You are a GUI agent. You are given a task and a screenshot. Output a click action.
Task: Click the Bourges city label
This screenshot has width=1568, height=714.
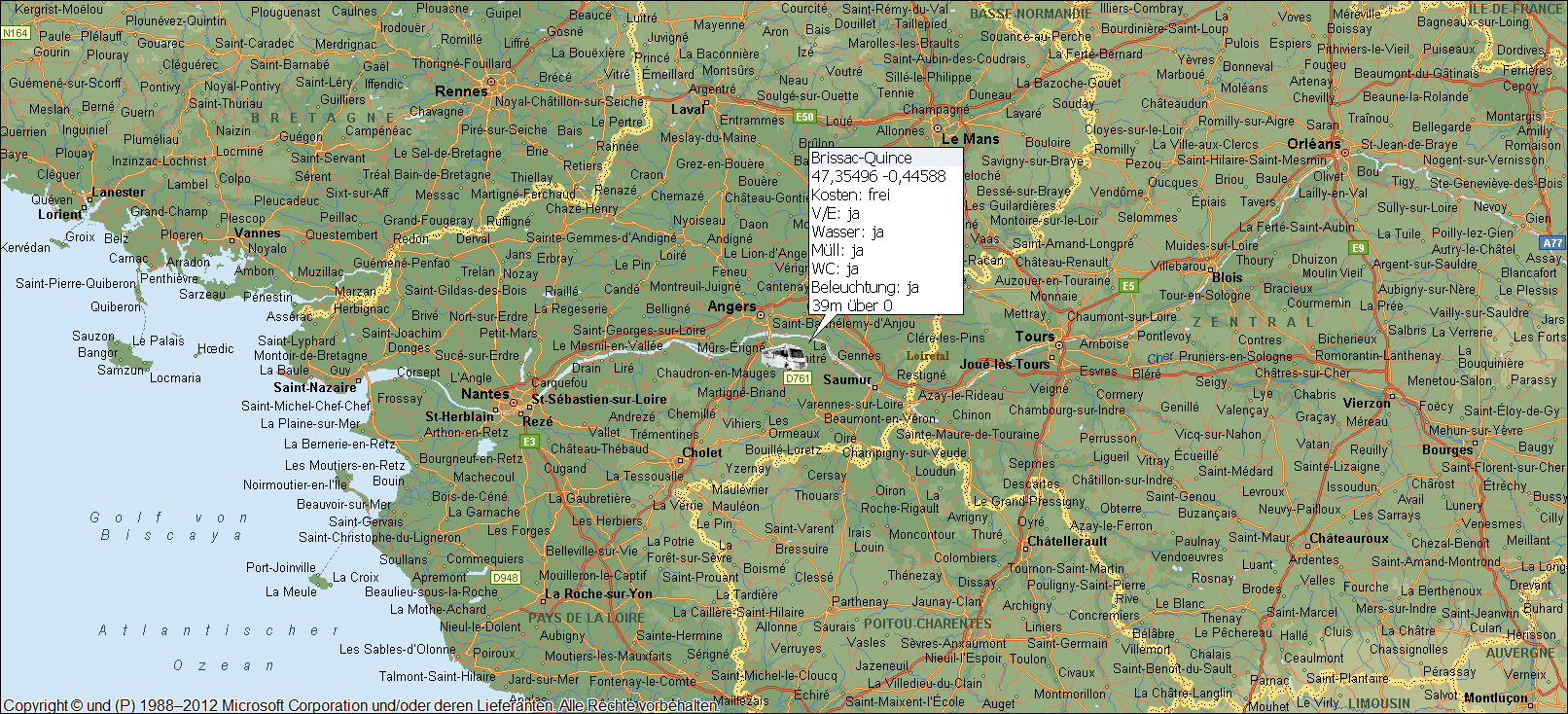[1447, 450]
